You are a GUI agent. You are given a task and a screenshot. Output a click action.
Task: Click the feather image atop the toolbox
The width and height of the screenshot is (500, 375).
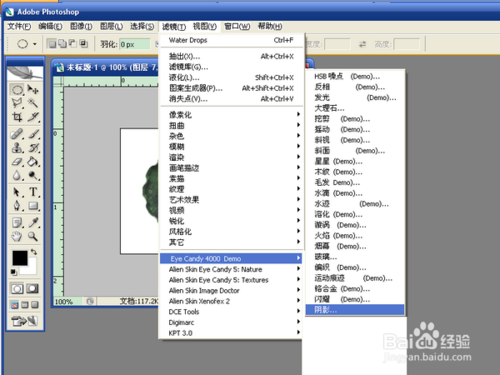25,73
